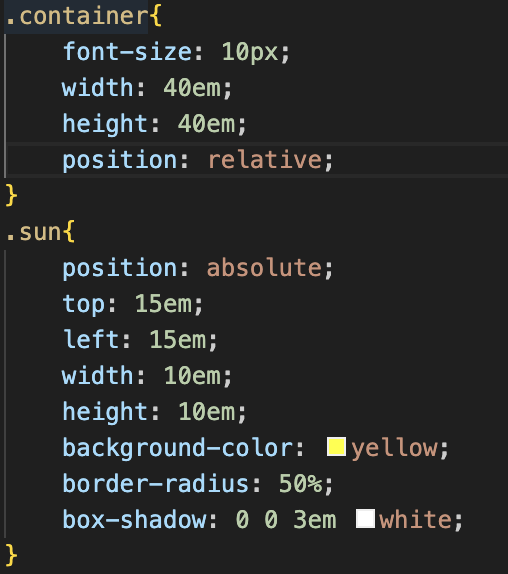Image resolution: width=508 pixels, height=574 pixels.
Task: Click the 3em blur value
Action: click(315, 519)
